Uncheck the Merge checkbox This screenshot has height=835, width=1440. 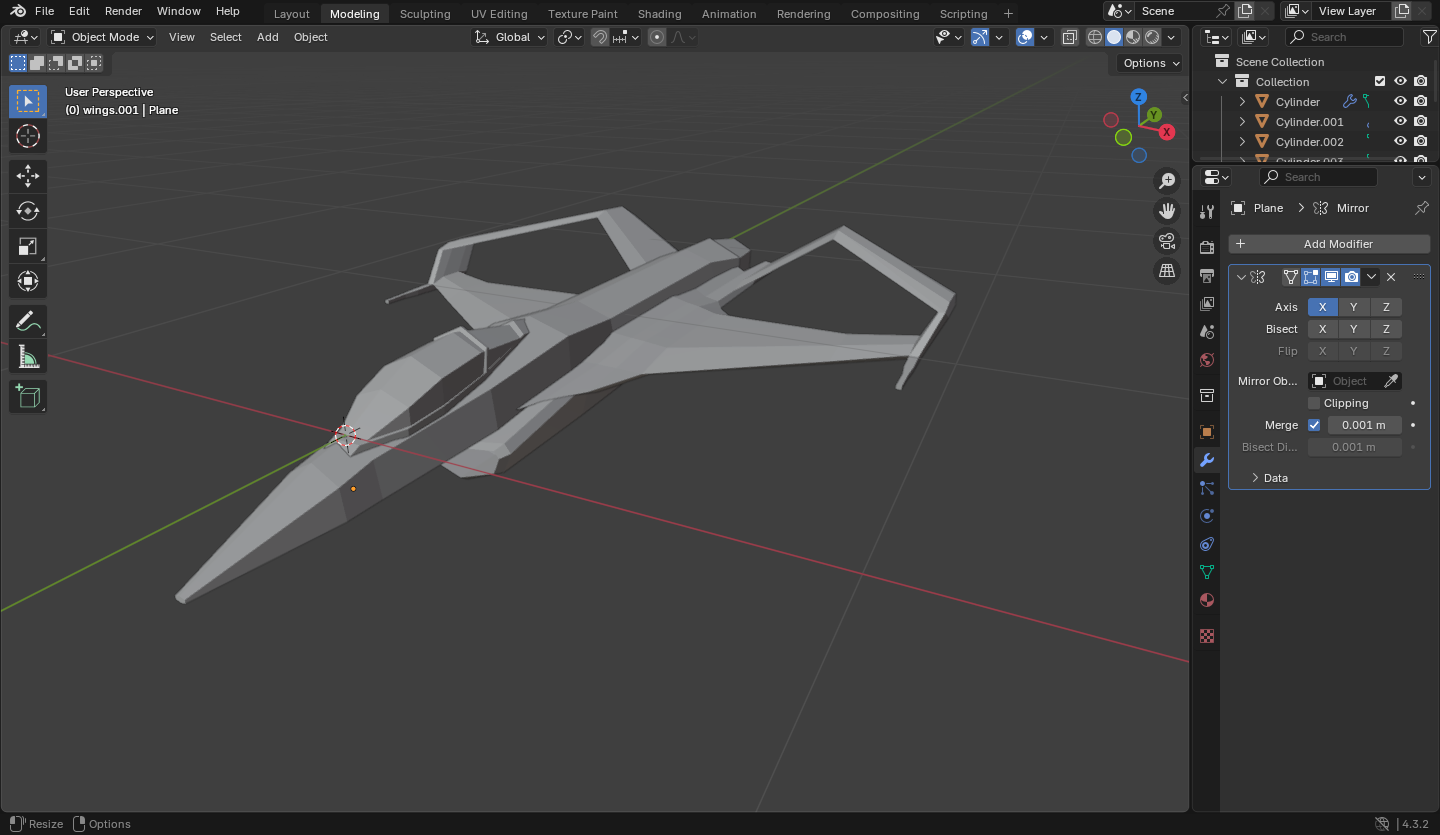click(1314, 425)
